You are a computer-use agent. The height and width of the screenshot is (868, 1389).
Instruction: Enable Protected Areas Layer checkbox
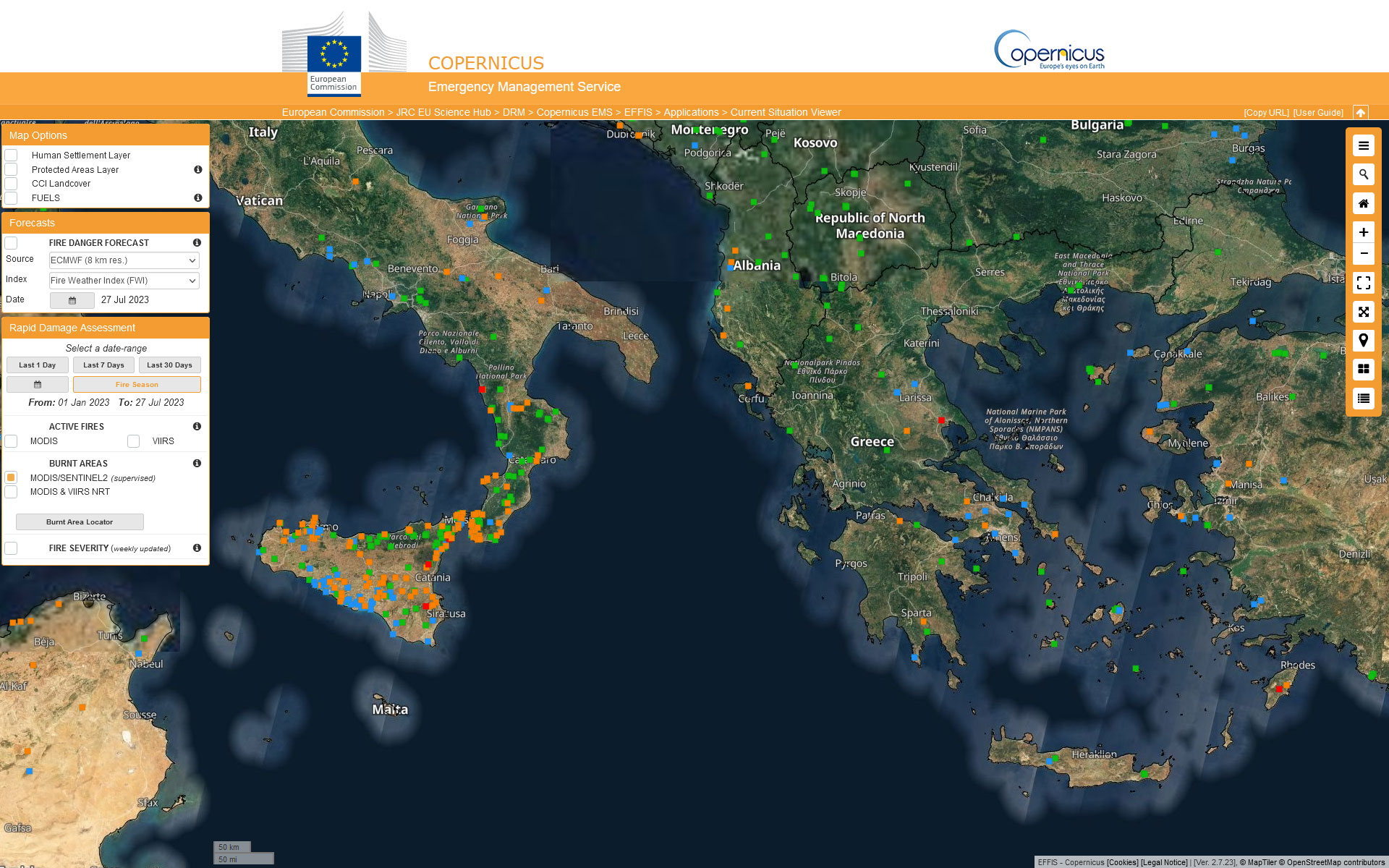pos(11,169)
